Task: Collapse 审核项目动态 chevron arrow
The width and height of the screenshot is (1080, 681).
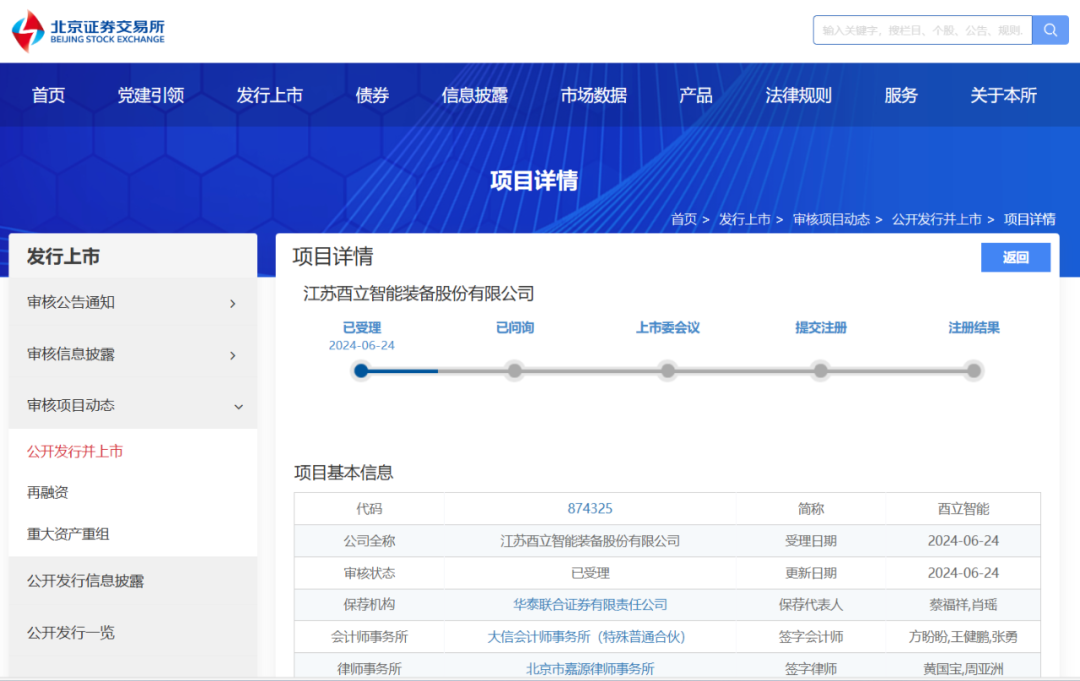Action: pos(238,406)
